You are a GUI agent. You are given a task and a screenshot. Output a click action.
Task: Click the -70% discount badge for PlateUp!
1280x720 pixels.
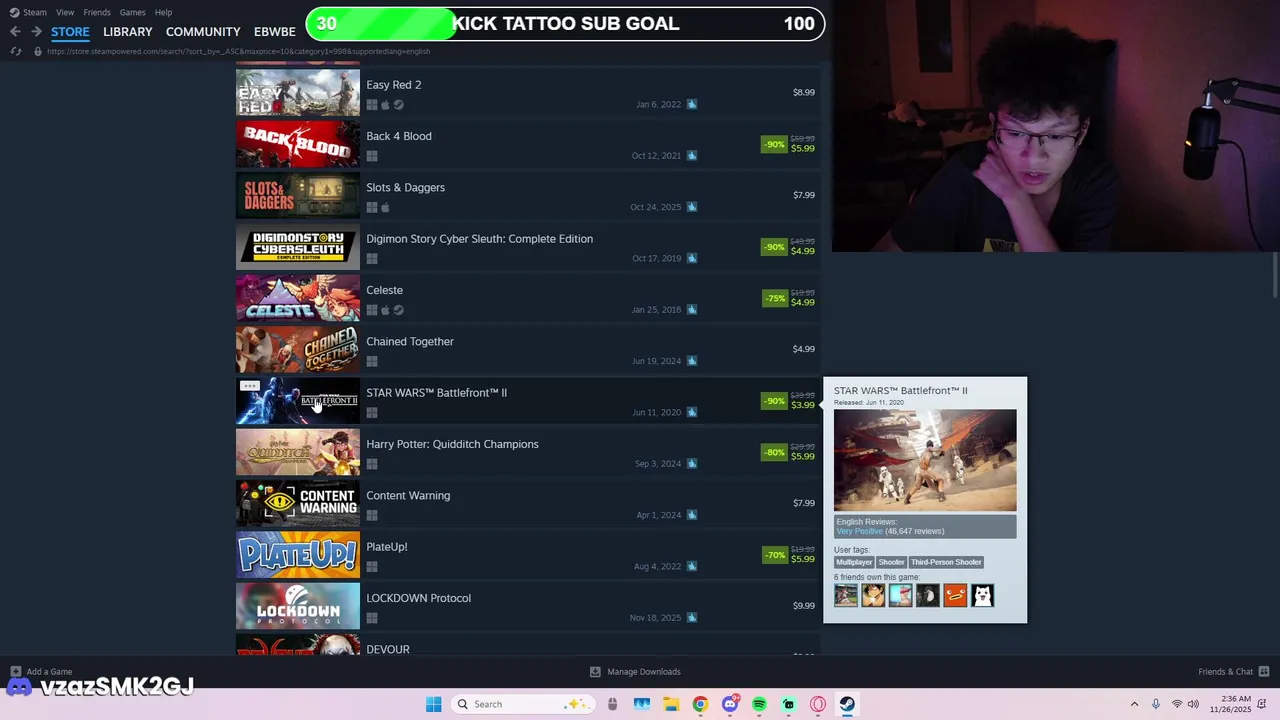point(775,554)
